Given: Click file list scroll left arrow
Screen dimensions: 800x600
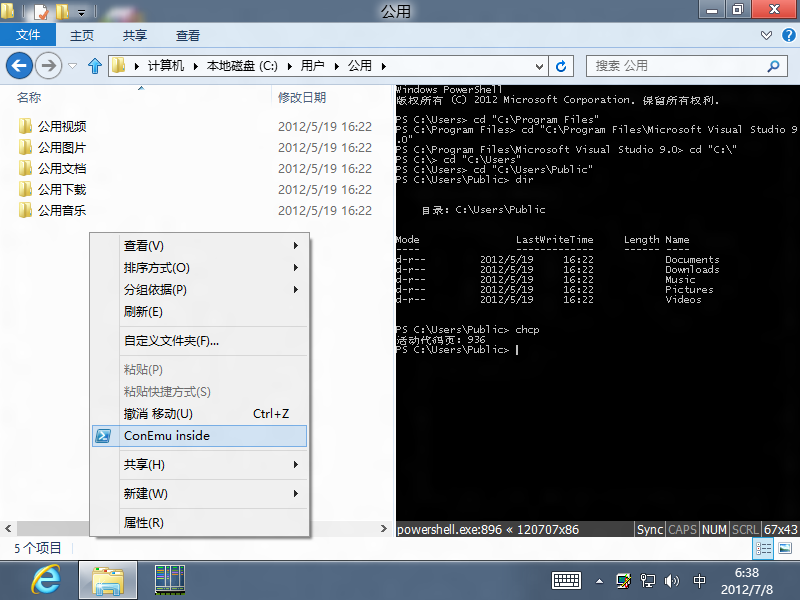Looking at the screenshot, I should click(8, 529).
